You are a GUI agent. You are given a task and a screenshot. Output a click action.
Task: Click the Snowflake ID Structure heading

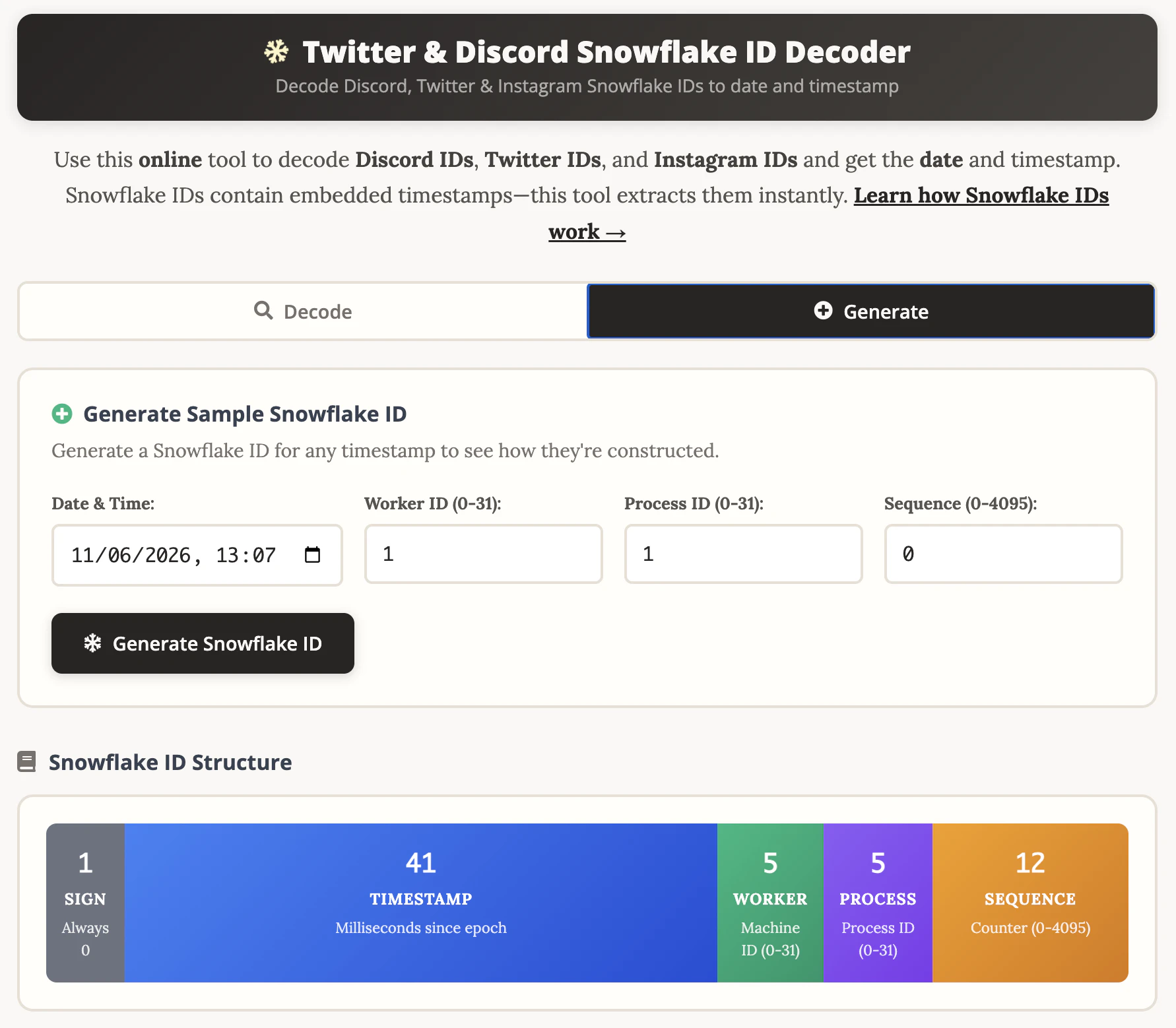[170, 762]
